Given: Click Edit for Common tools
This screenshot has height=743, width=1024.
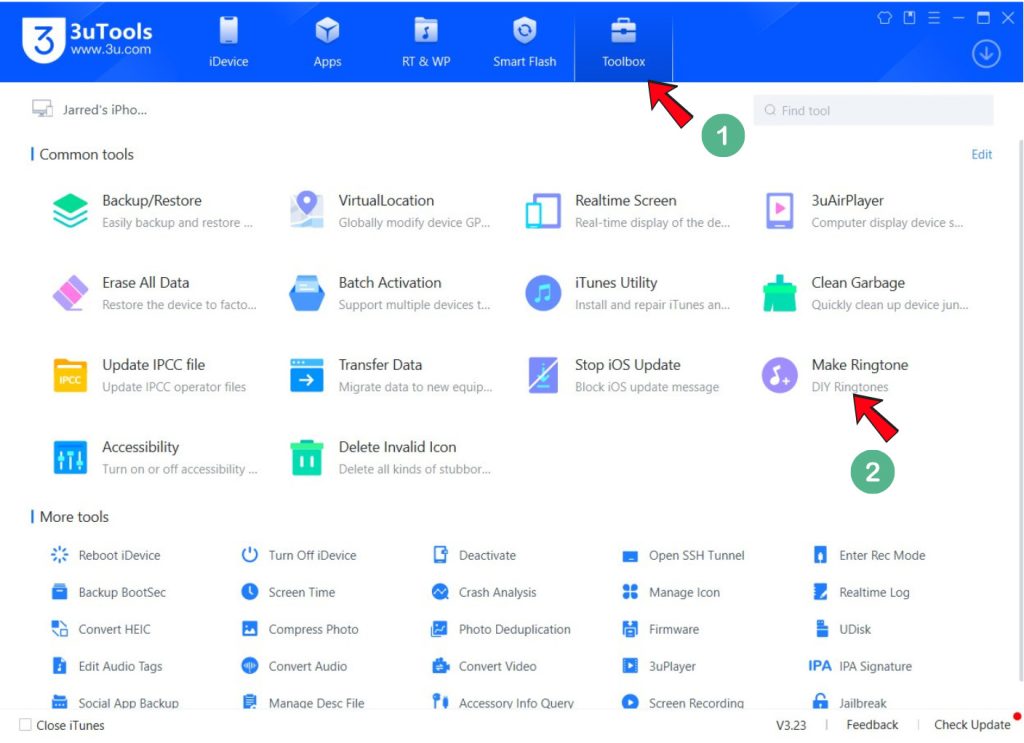Looking at the screenshot, I should point(982,154).
